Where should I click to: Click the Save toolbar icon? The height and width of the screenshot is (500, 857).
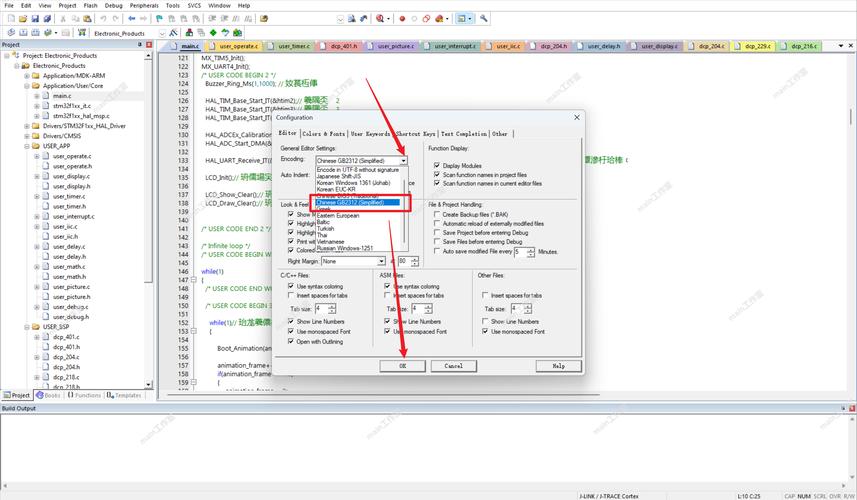point(35,19)
